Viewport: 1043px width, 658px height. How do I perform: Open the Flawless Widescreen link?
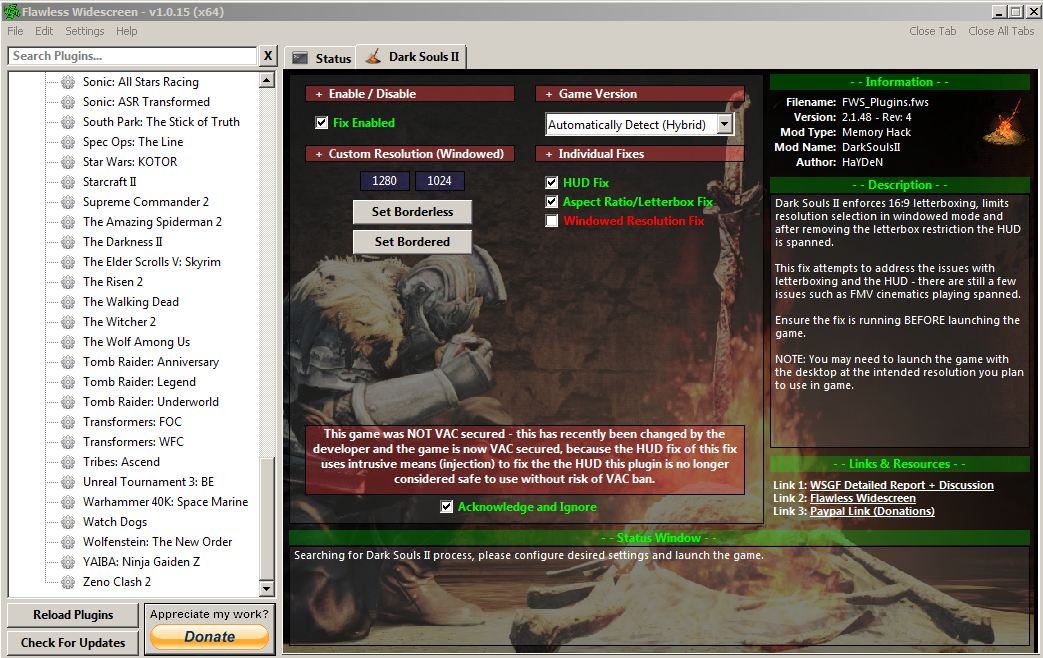pyautogui.click(x=863, y=498)
